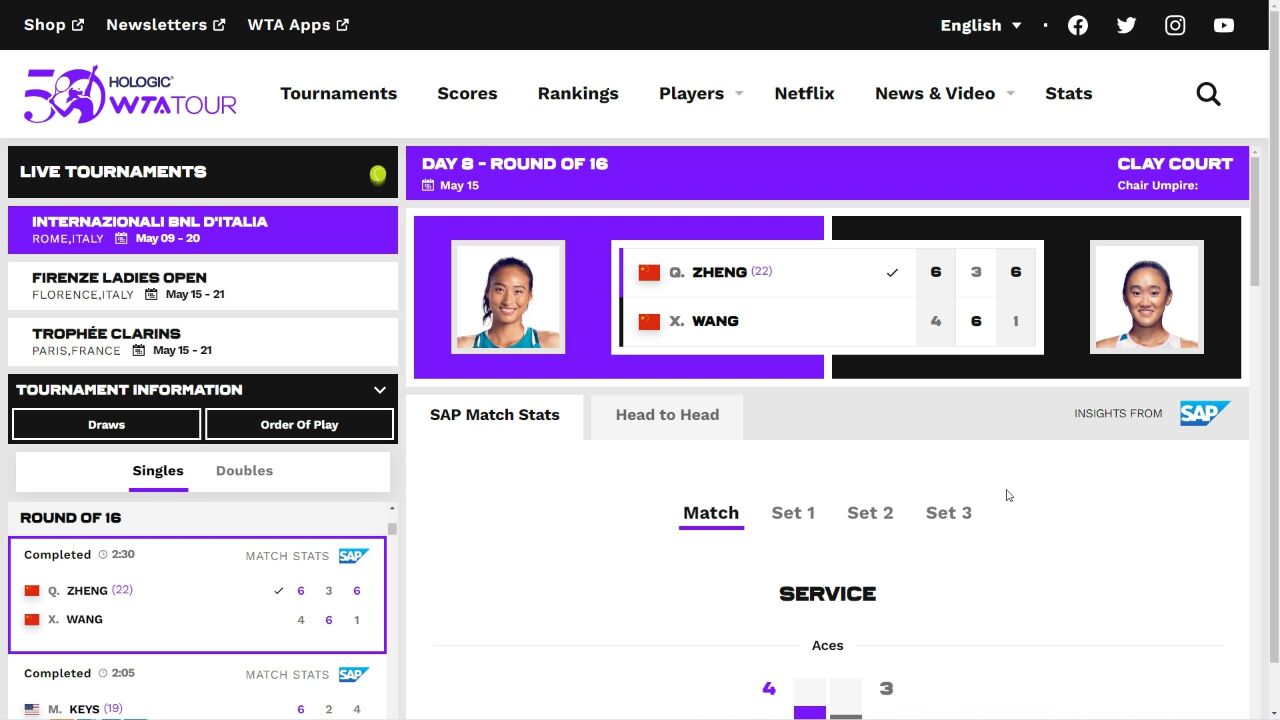Click calendar icon beside May 15 header date
The image size is (1280, 720).
(x=428, y=185)
